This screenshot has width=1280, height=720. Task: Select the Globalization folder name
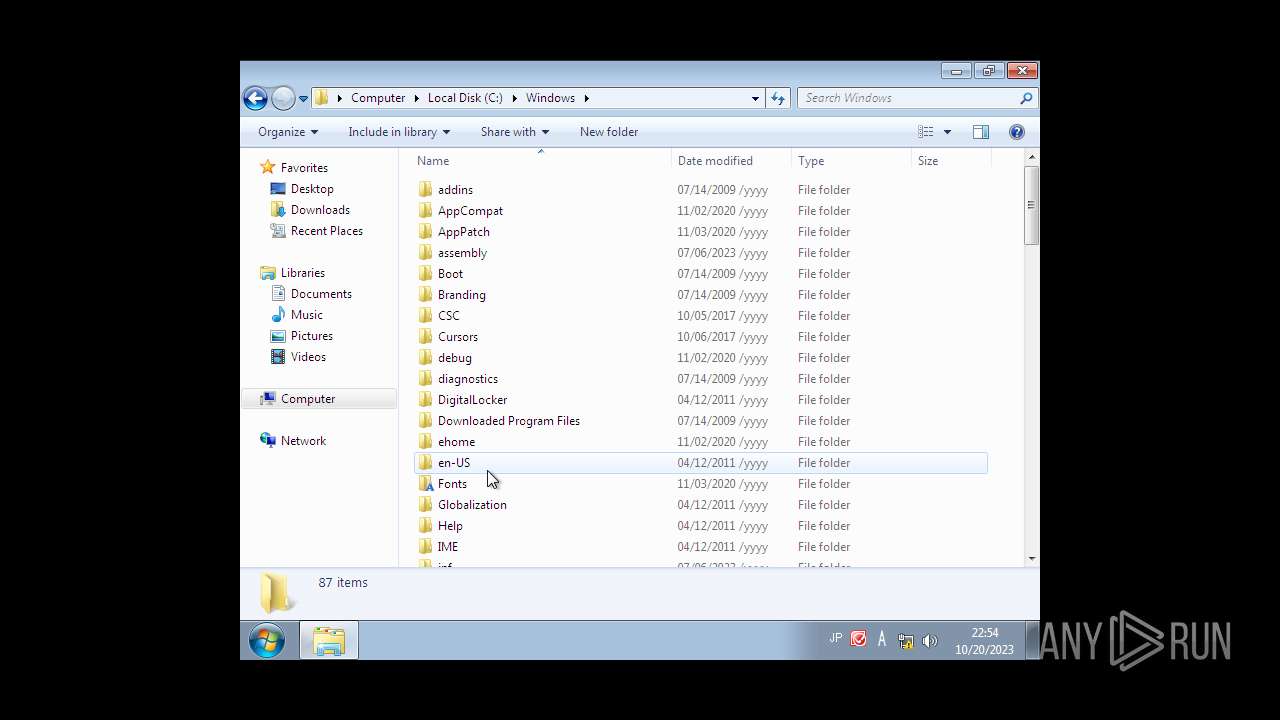click(472, 505)
